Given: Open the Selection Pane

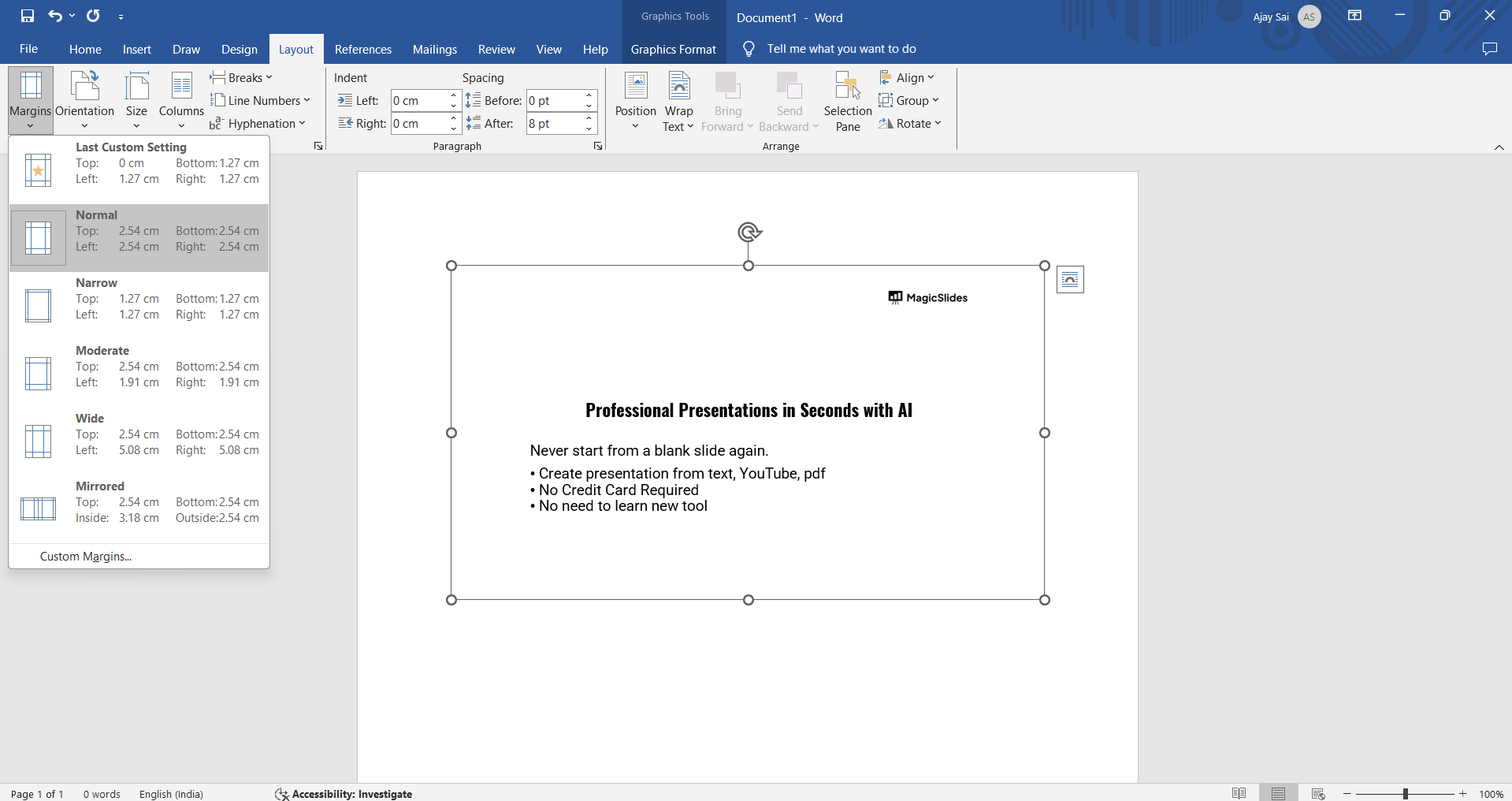Looking at the screenshot, I should (847, 101).
